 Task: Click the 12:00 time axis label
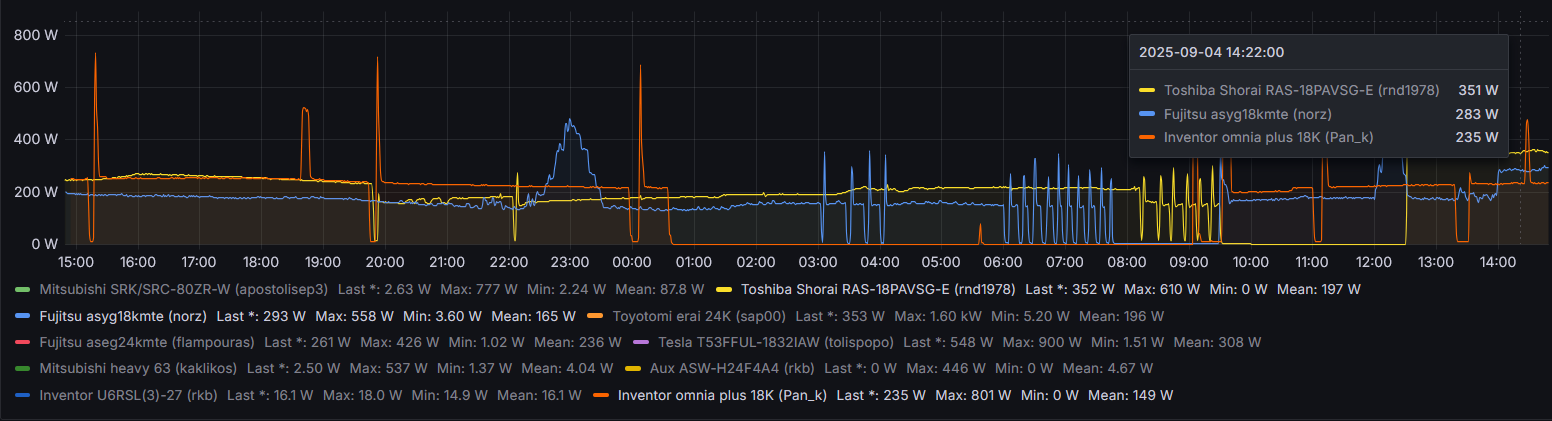click(1373, 262)
